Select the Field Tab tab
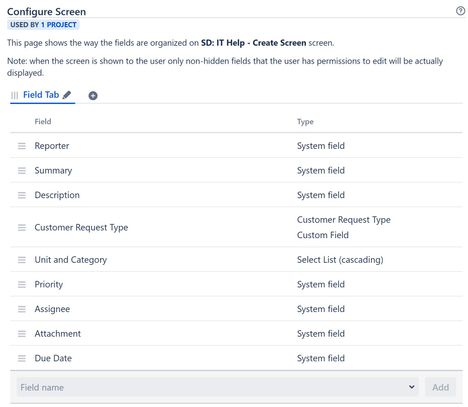468x407 pixels. click(x=41, y=95)
